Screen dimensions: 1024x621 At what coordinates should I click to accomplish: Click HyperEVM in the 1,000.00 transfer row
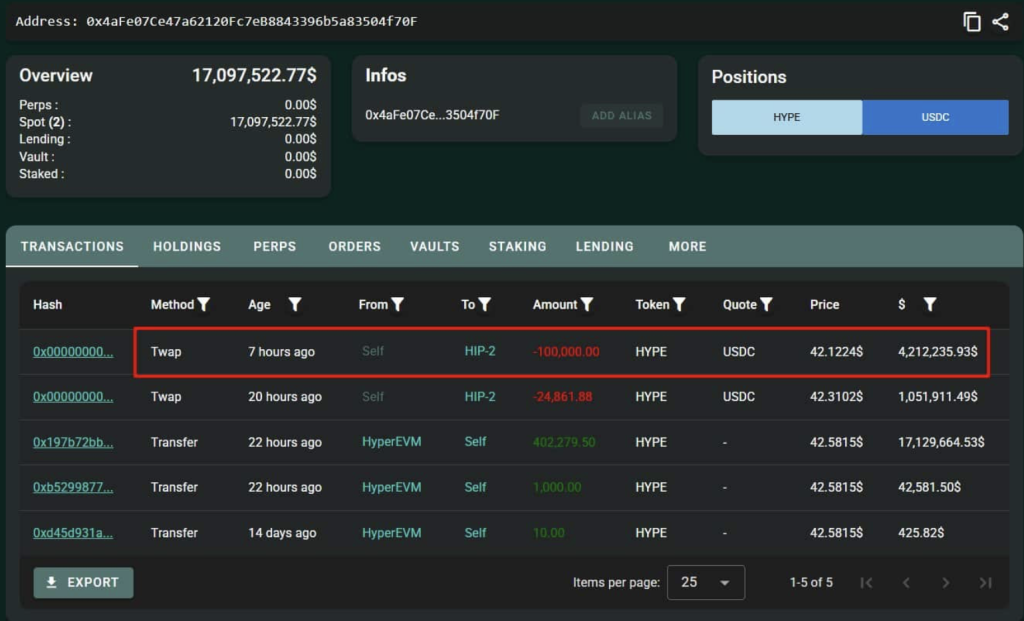coord(392,487)
